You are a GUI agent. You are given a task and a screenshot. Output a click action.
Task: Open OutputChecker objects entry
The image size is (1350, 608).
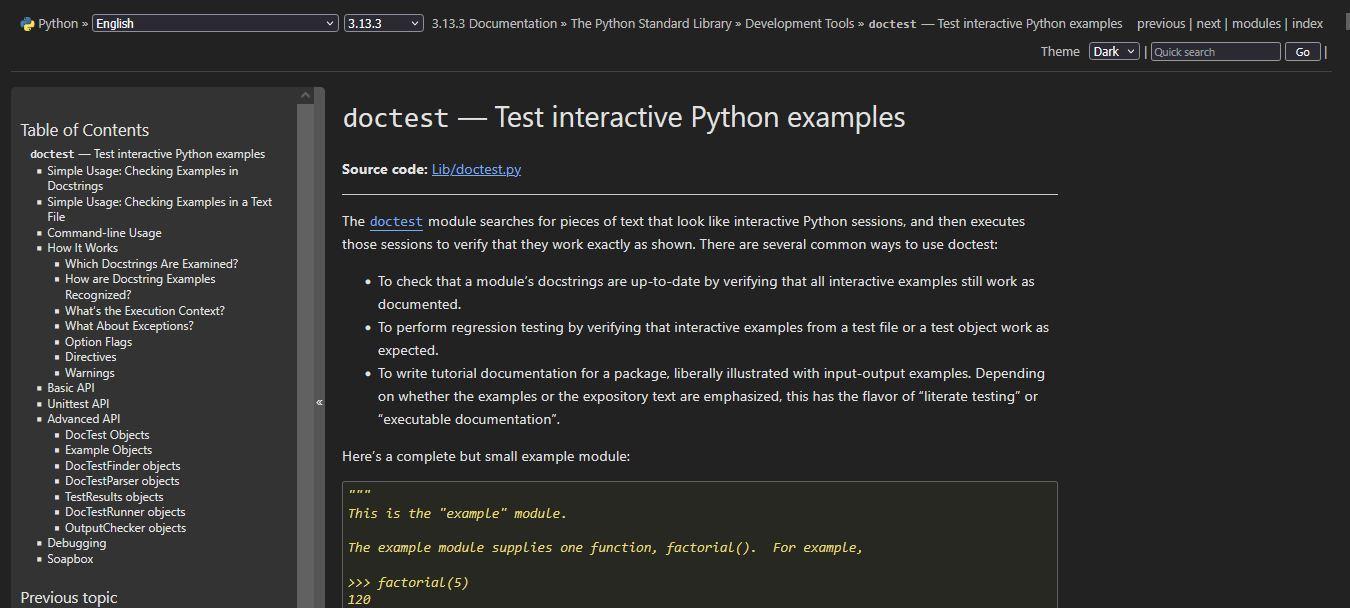[x=125, y=528]
